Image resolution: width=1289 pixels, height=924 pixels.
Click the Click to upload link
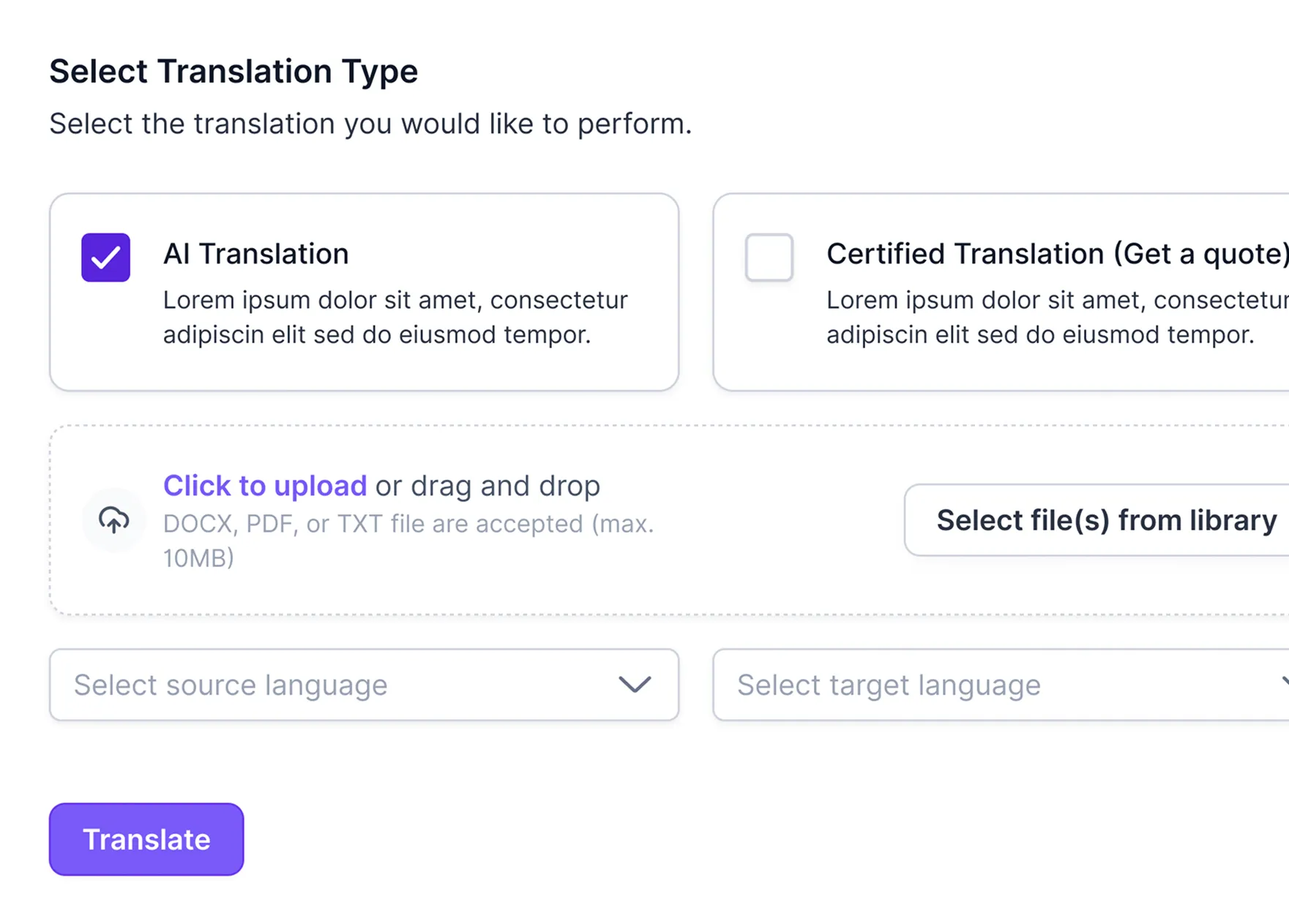265,485
